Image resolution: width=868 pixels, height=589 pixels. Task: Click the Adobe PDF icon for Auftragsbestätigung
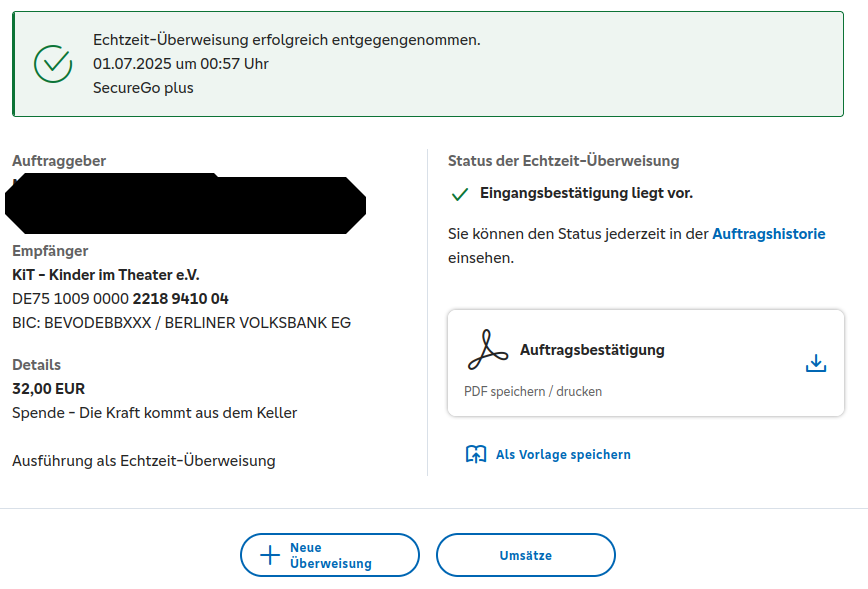click(x=488, y=350)
